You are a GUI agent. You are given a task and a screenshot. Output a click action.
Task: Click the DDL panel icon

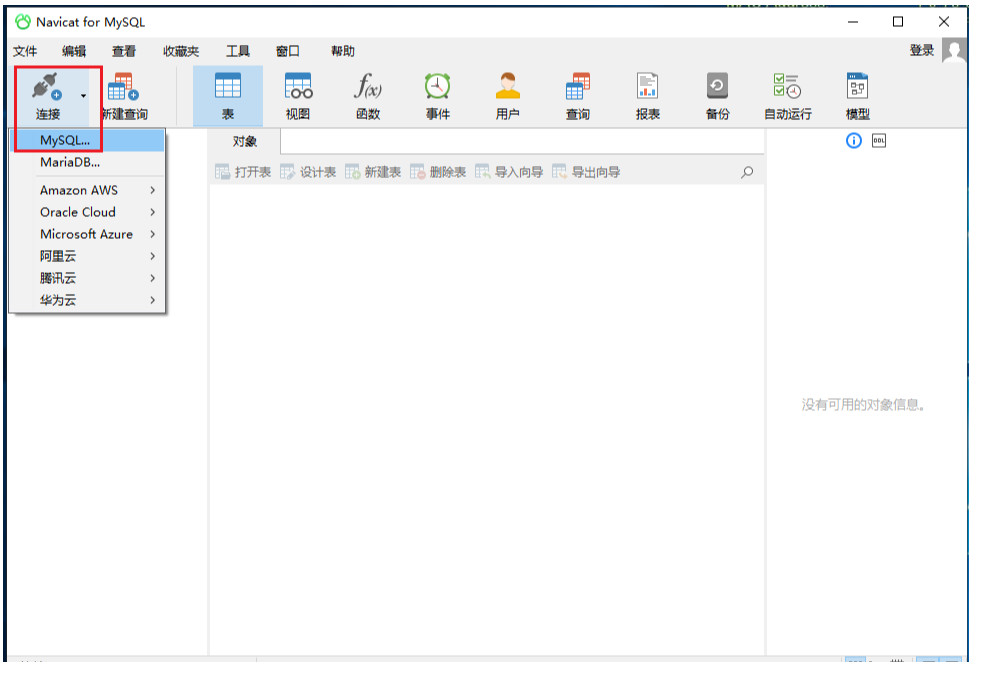(x=879, y=141)
